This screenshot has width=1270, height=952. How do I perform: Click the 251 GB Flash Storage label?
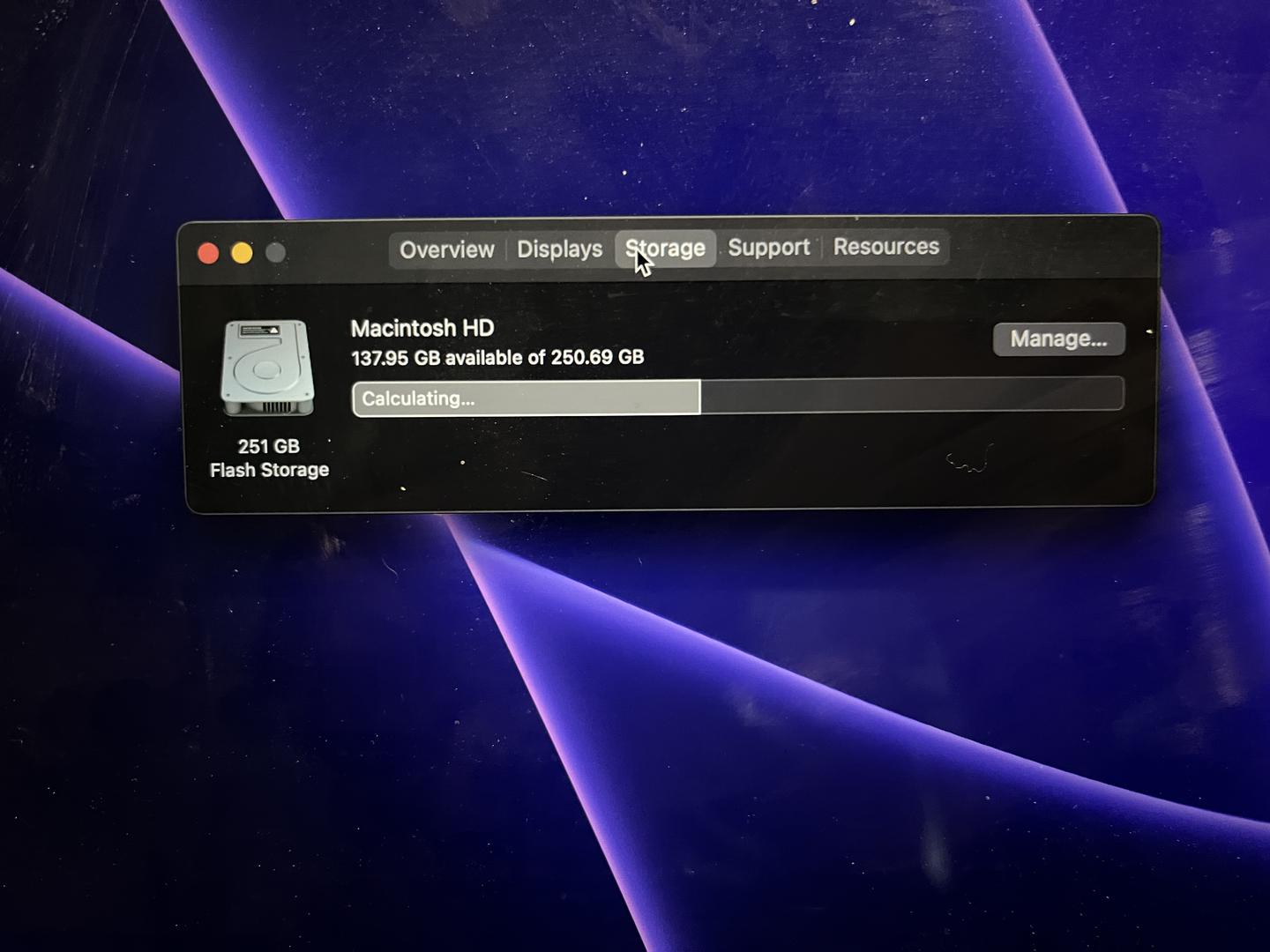pos(269,458)
